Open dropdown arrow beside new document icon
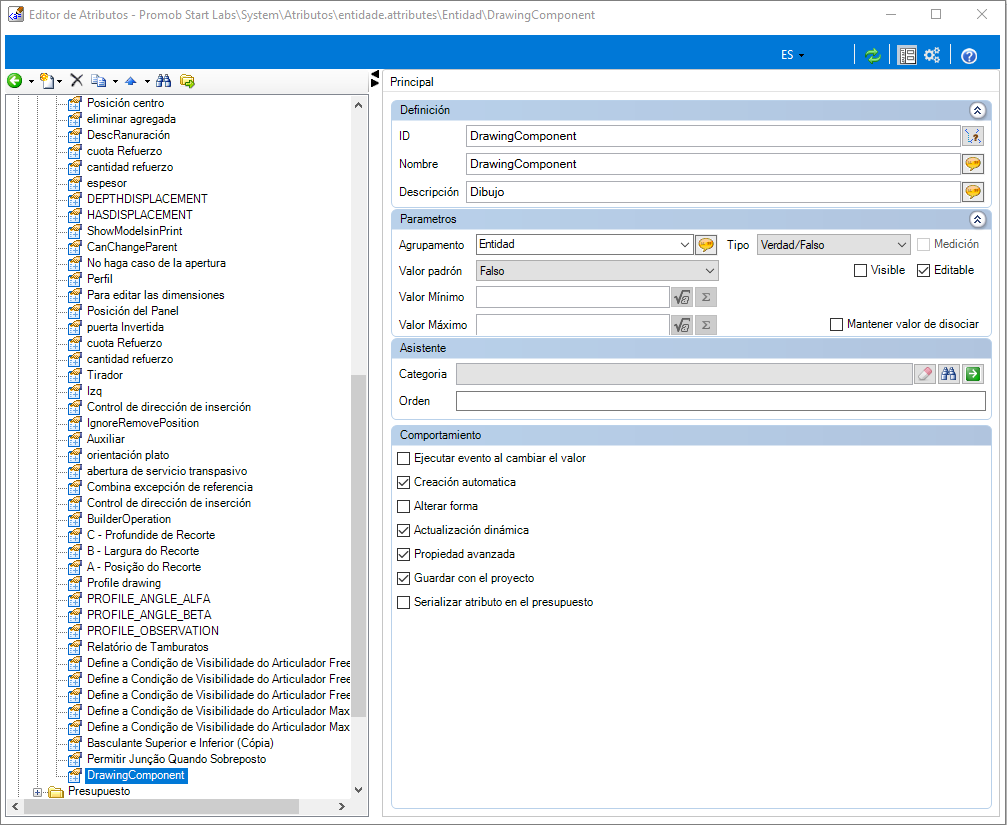The image size is (1007, 825). [60, 82]
